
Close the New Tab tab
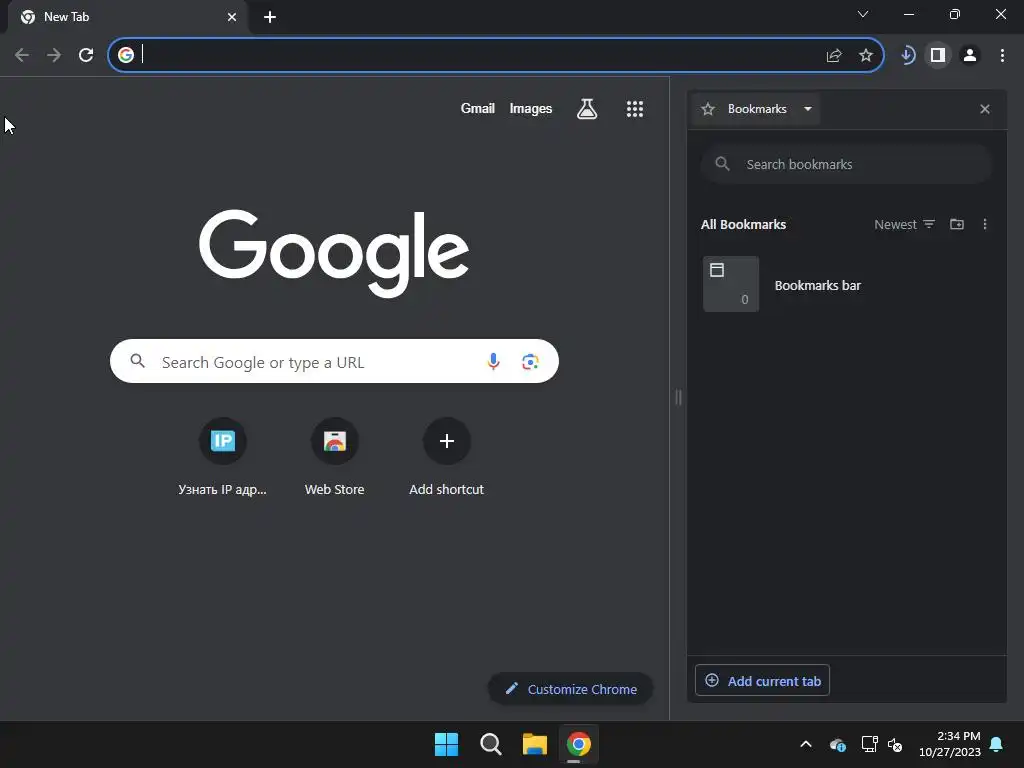pos(232,17)
